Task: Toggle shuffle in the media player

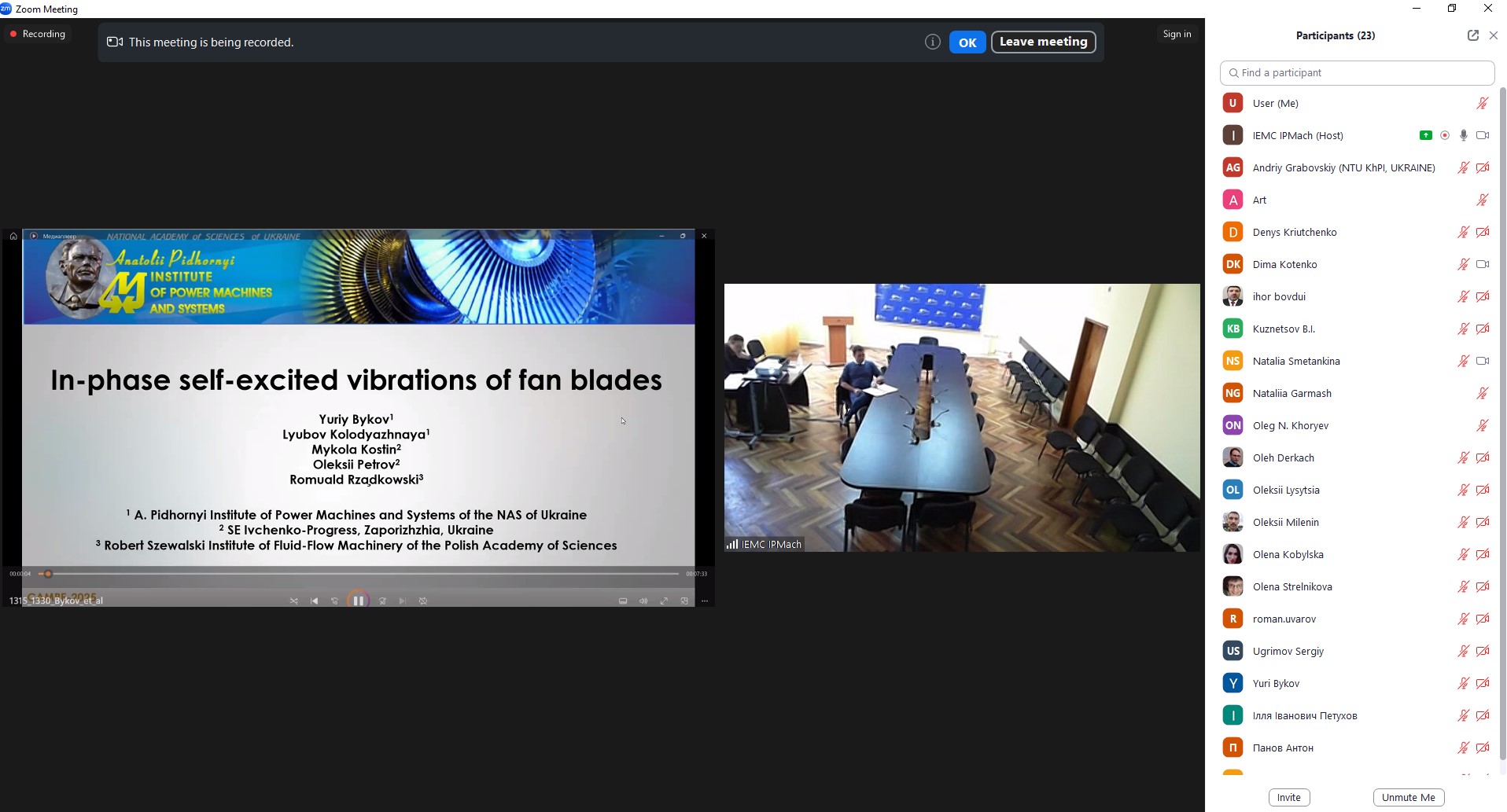Action: tap(293, 601)
